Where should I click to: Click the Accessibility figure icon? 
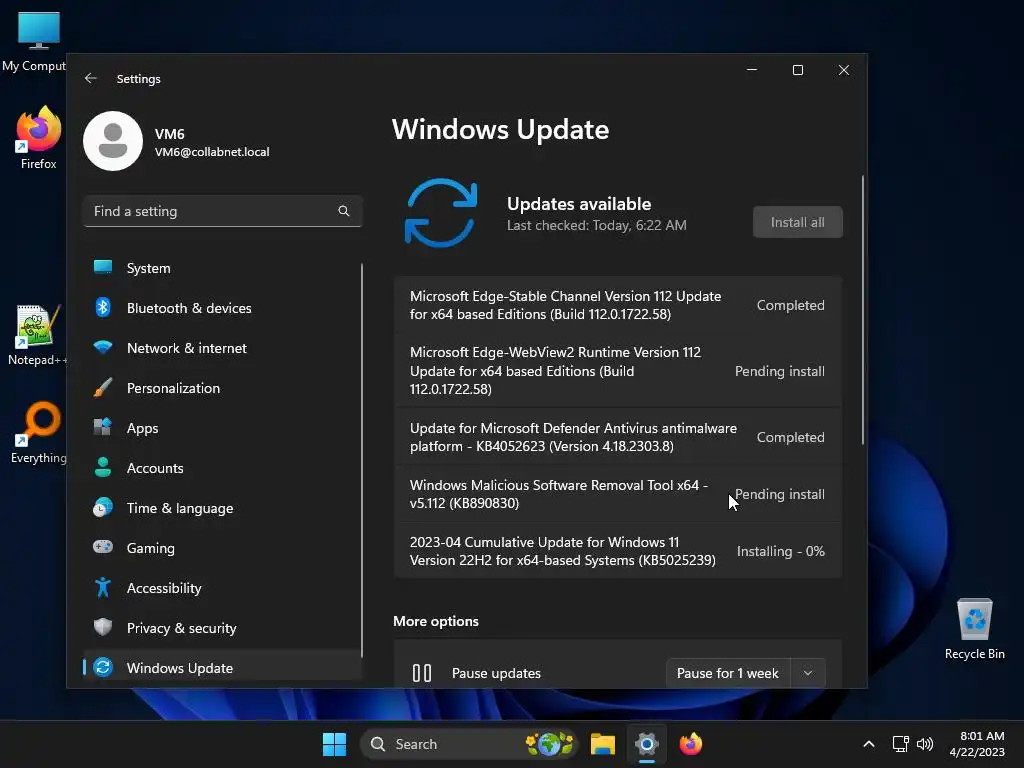103,587
